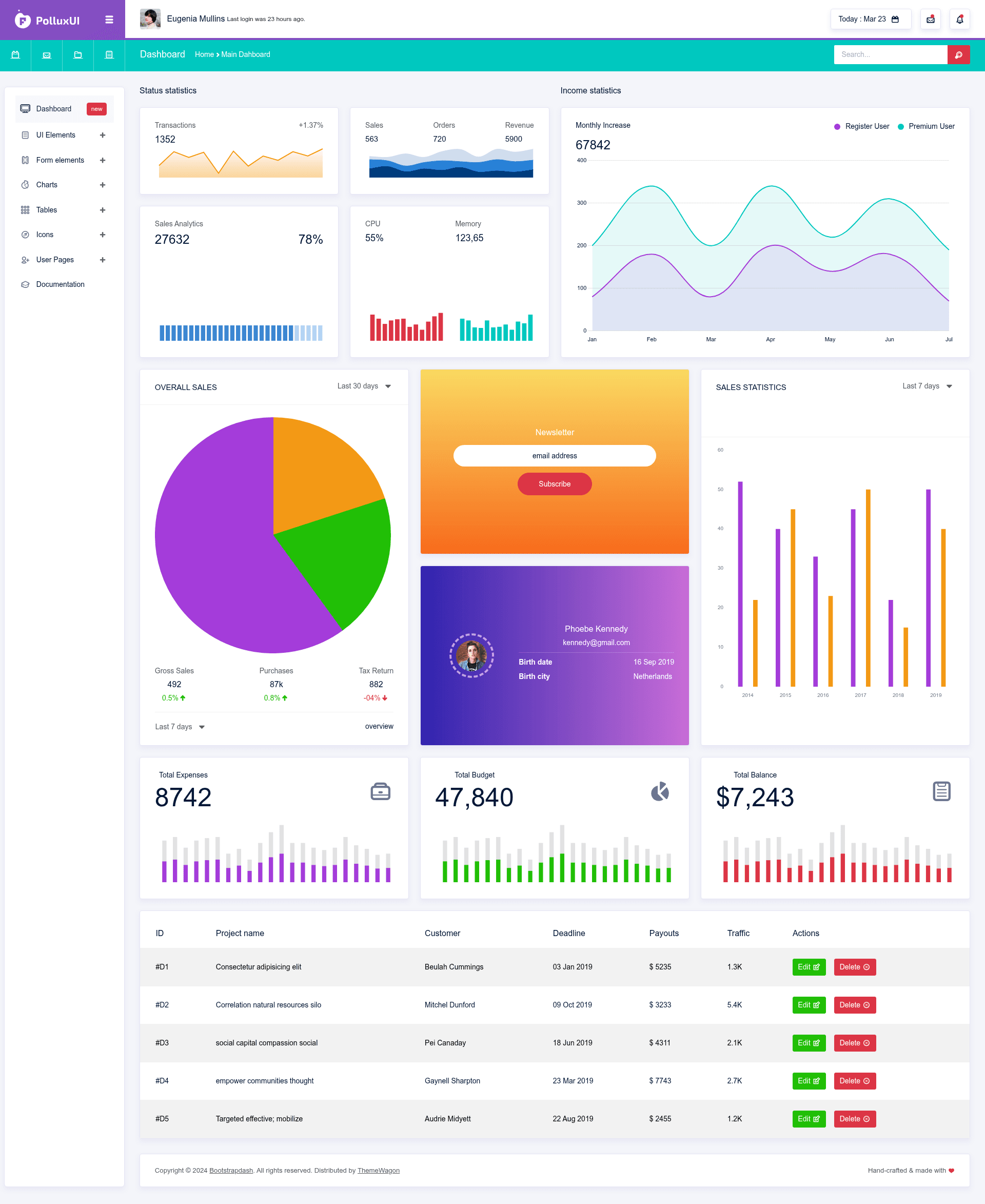
Task: Open the calendar icon beside Today date
Action: click(x=895, y=20)
